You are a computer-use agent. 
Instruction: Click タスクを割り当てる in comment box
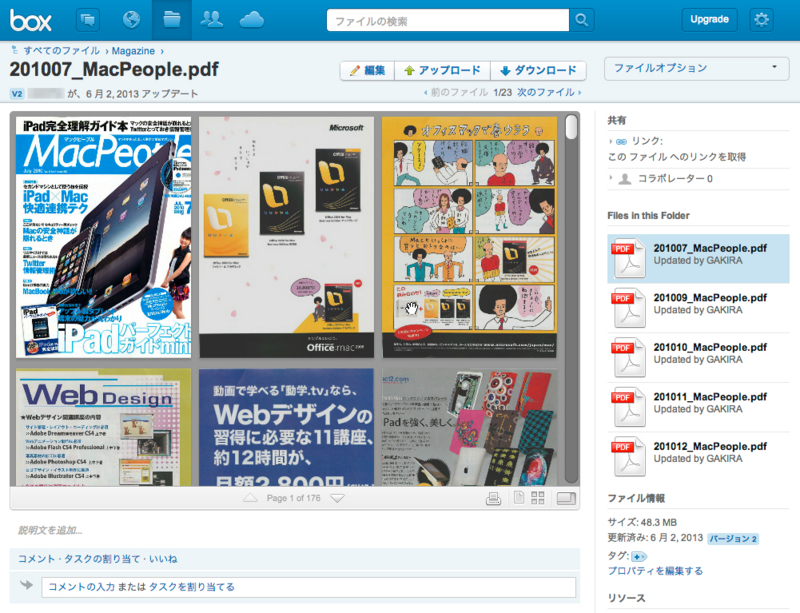191,587
